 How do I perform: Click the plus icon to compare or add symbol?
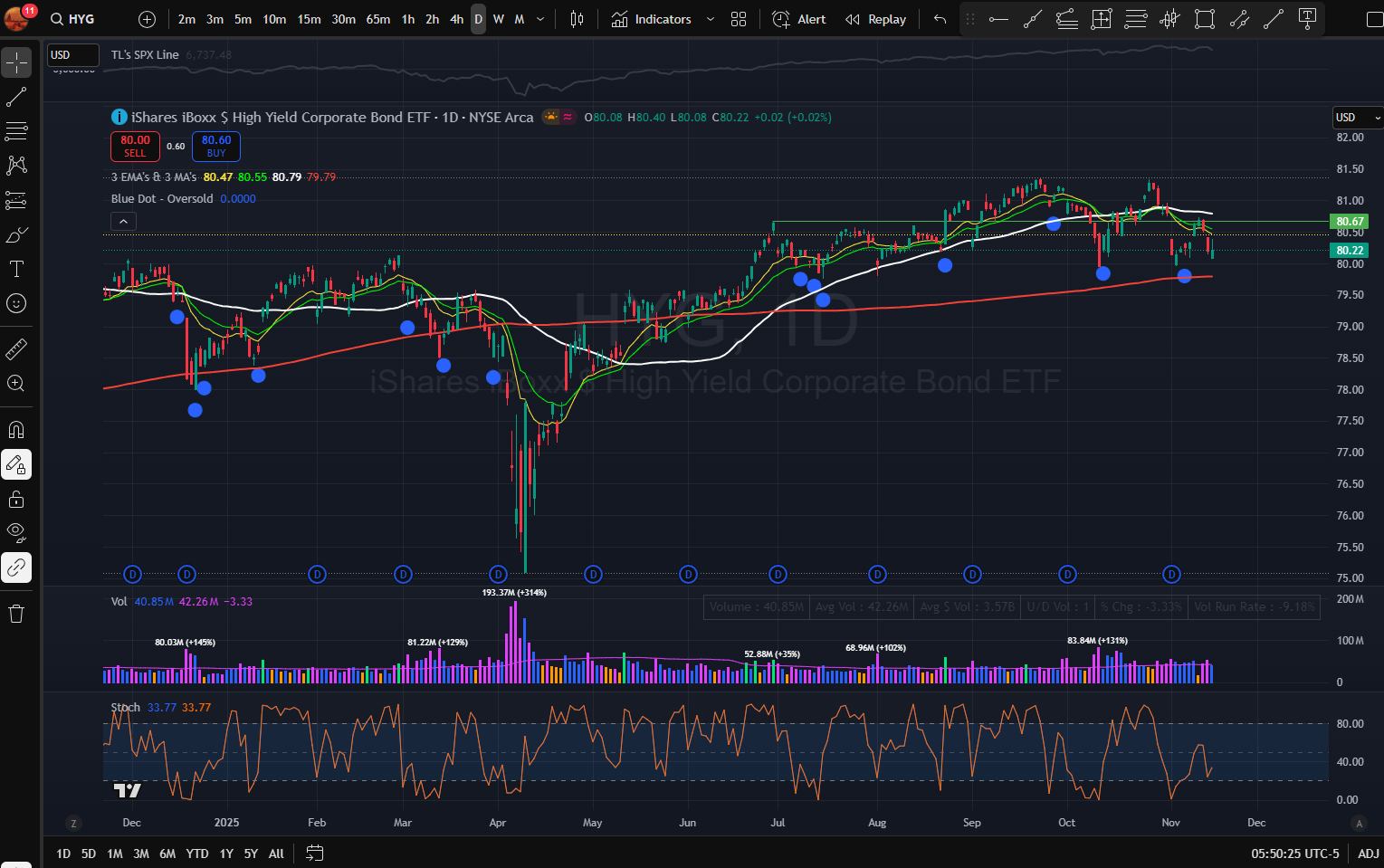click(148, 19)
